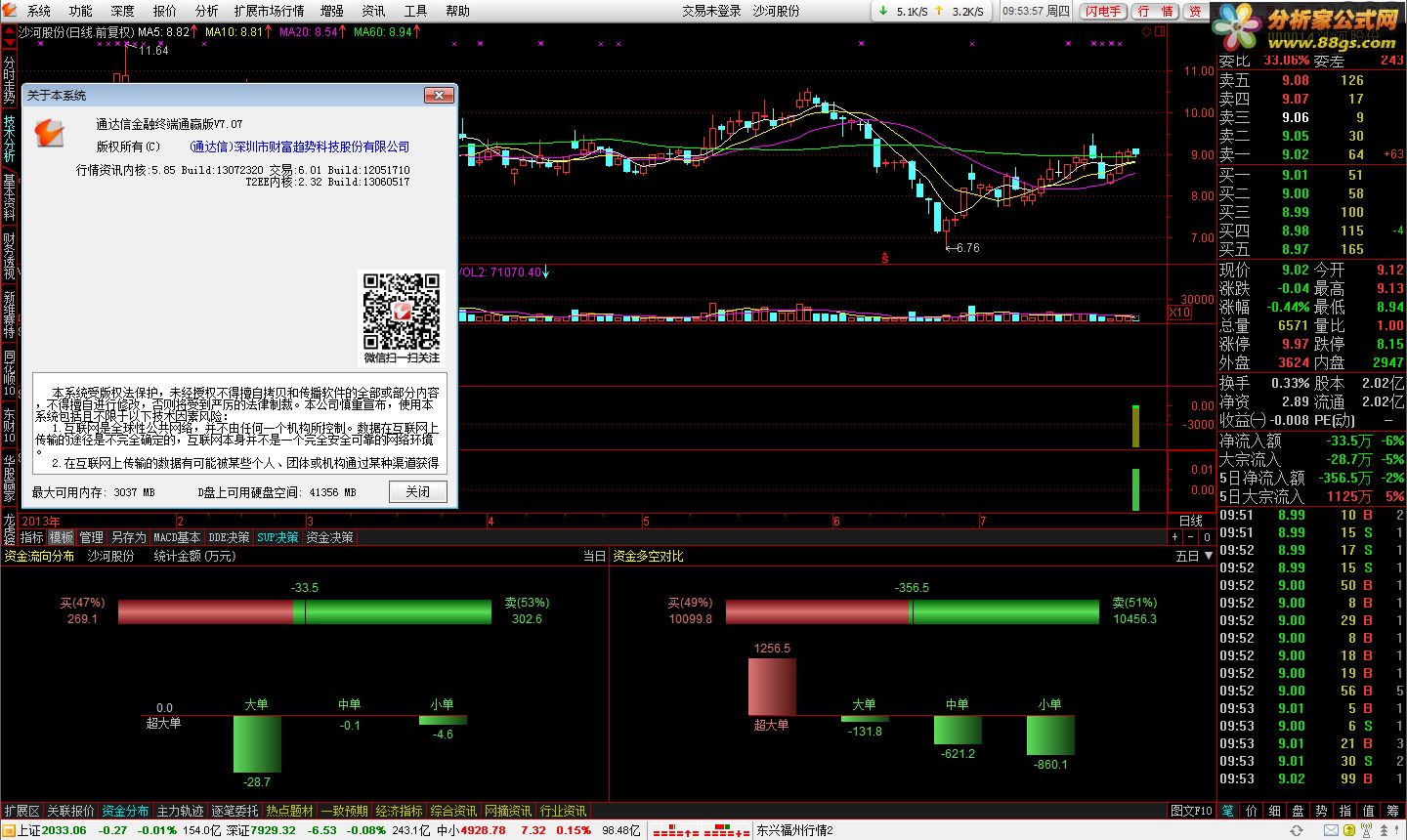The height and width of the screenshot is (840, 1407).
Task: Click the 日线 period selector
Action: click(x=1191, y=521)
